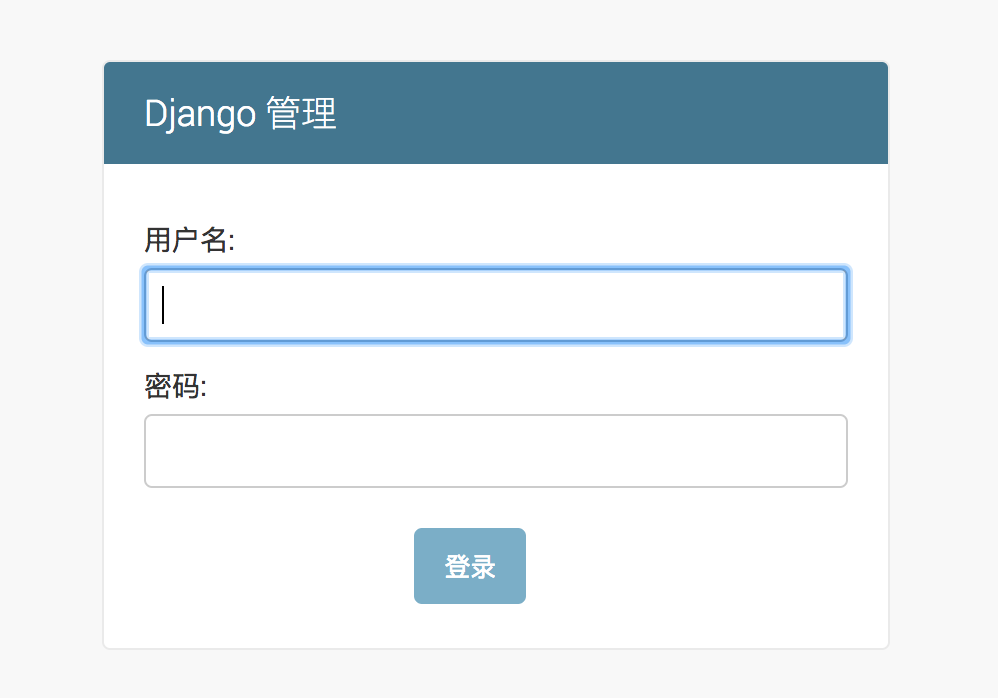Click the blinking text cursor in username box
Image resolution: width=998 pixels, height=698 pixels.
click(x=163, y=305)
